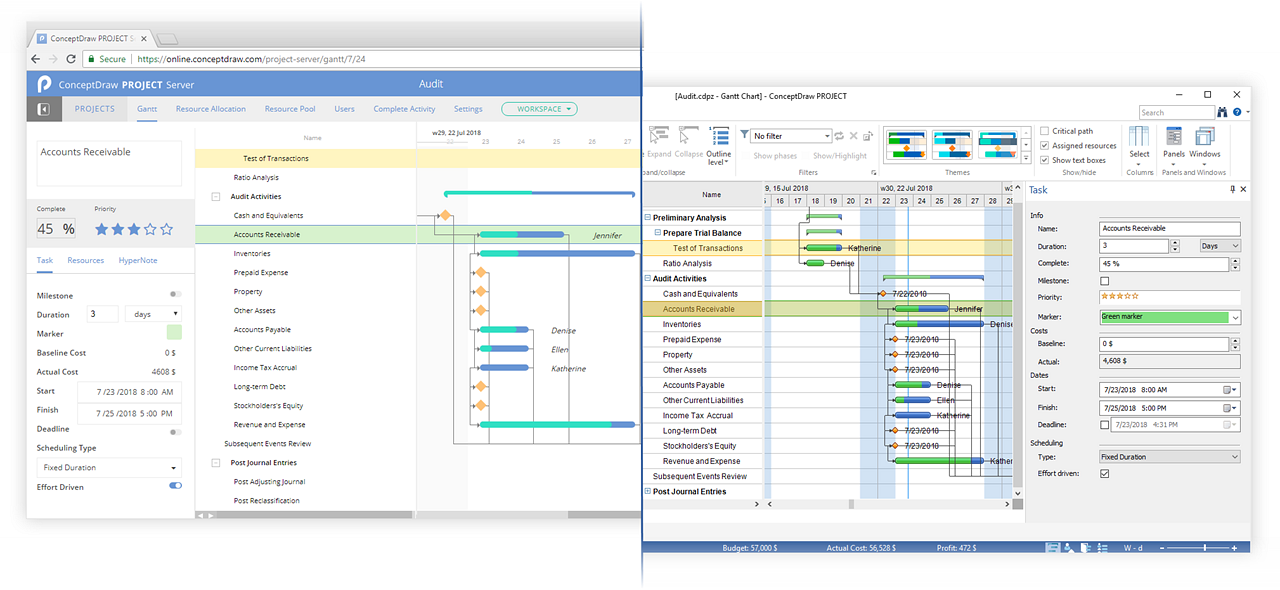1280x590 pixels.
Task: Select the third teal Gantt theme
Action: pyautogui.click(x=999, y=145)
